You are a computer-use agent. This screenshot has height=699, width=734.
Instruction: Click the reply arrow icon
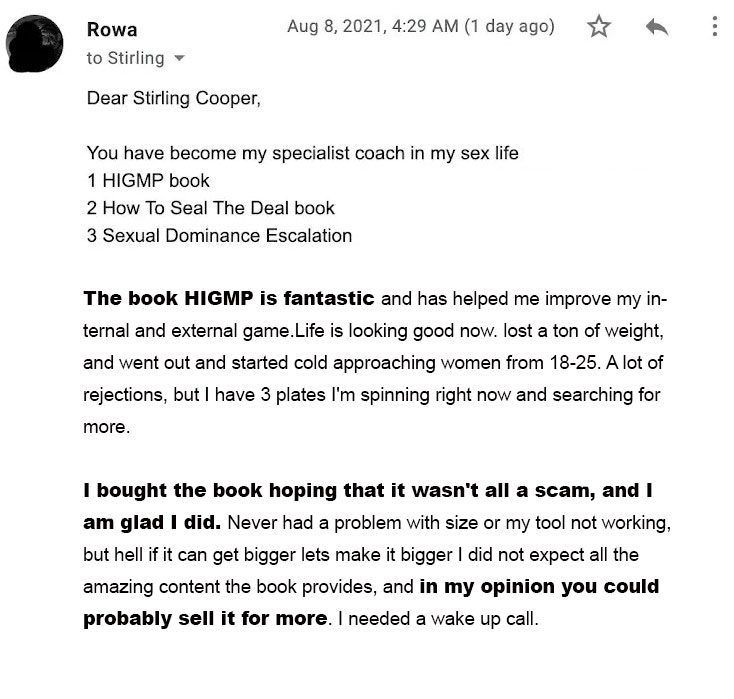657,27
